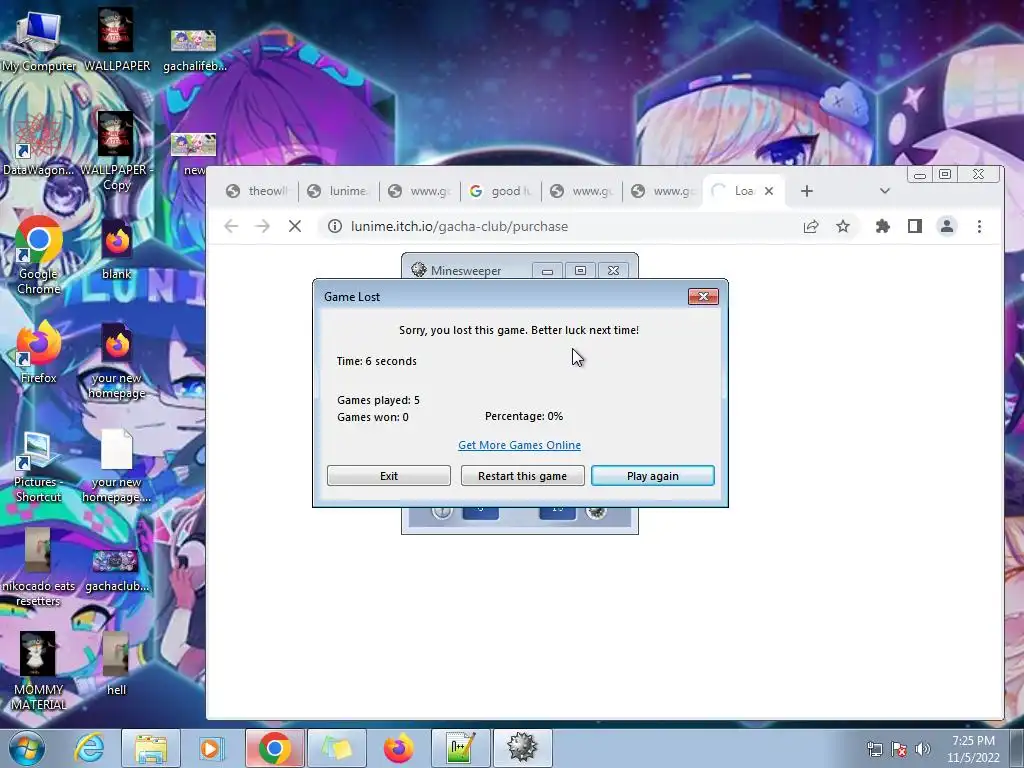The width and height of the screenshot is (1024, 768).
Task: Click Play again in Game Lost dialog
Action: [652, 475]
